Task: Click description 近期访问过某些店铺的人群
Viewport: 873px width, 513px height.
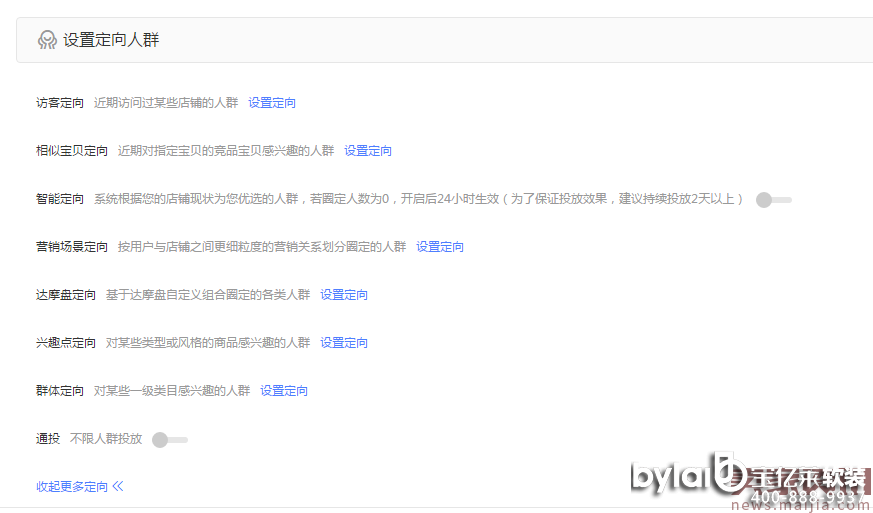Action: [x=166, y=102]
